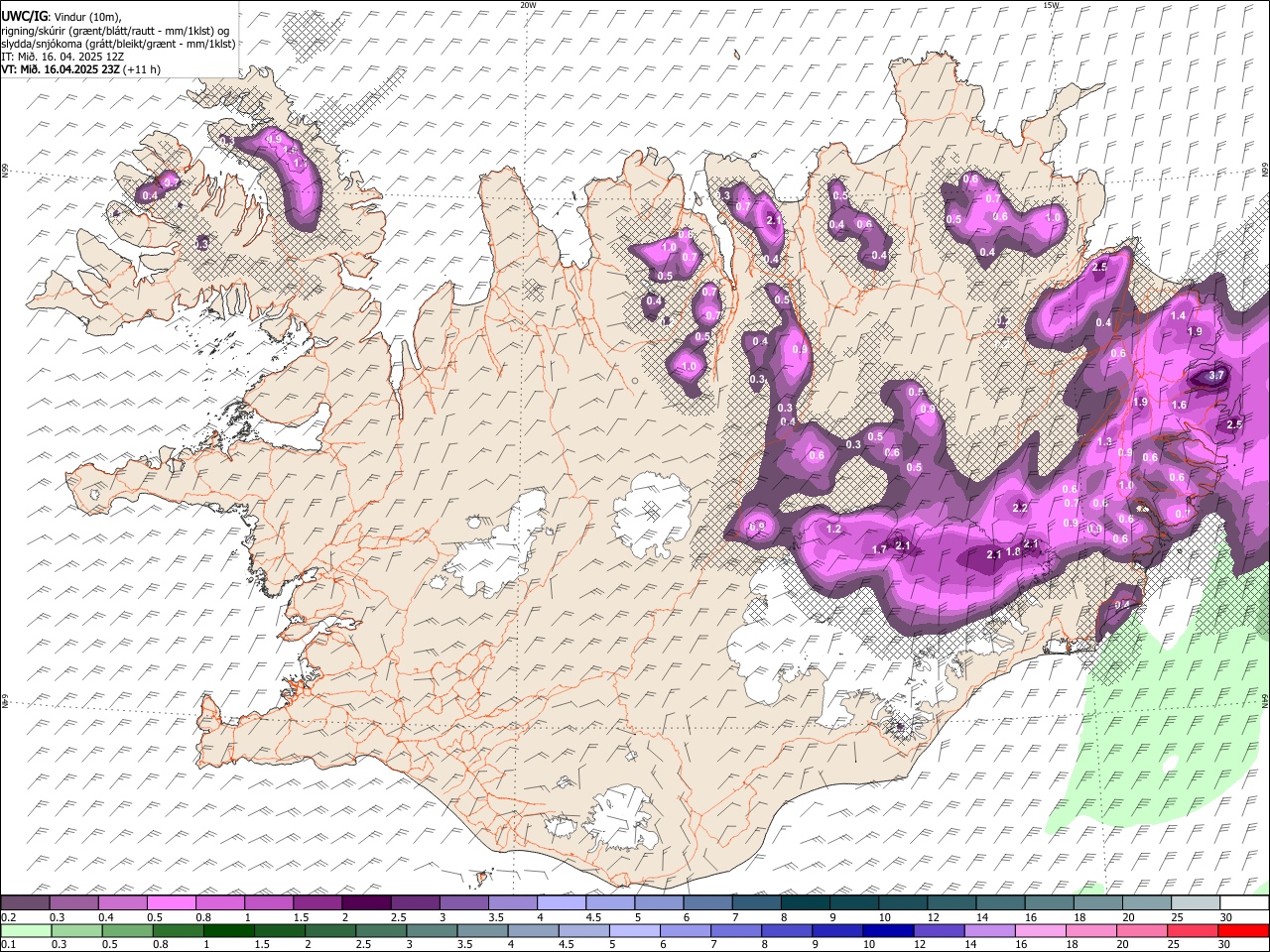Image resolution: width=1270 pixels, height=952 pixels.
Task: Select the 'rigning/skúrir' description line
Action: point(116,31)
